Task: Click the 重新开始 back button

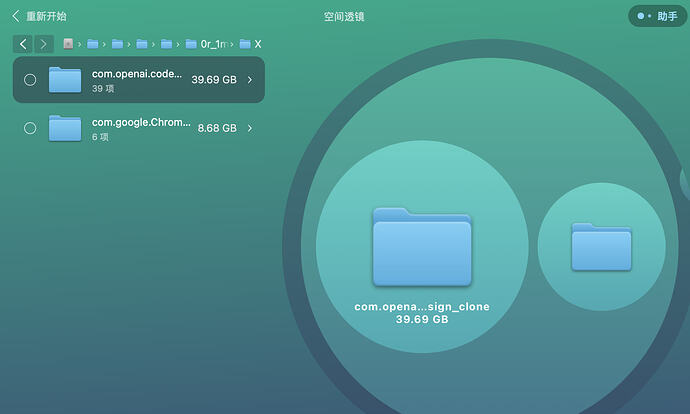Action: pyautogui.click(x=39, y=16)
